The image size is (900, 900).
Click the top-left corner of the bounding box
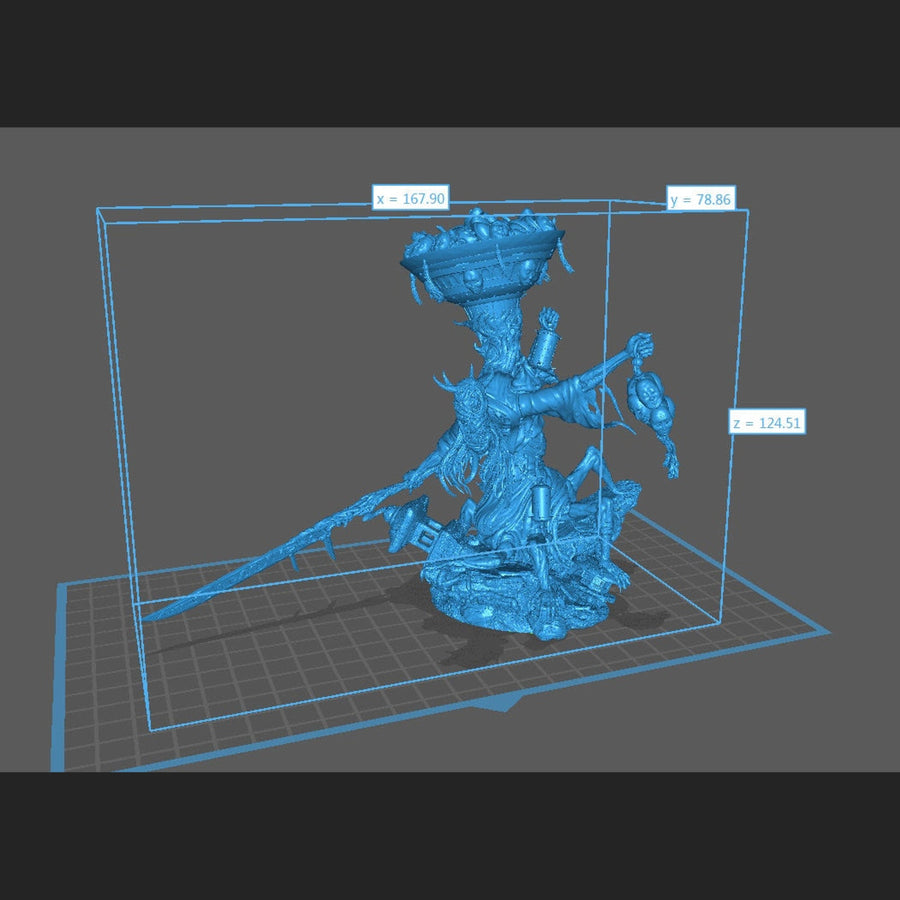tap(98, 209)
